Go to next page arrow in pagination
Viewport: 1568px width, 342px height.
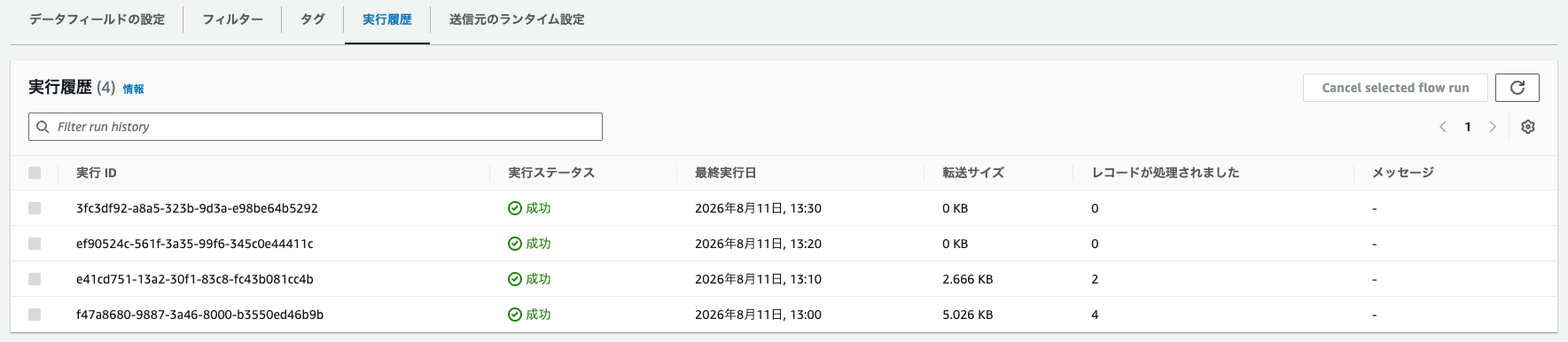coord(1493,127)
